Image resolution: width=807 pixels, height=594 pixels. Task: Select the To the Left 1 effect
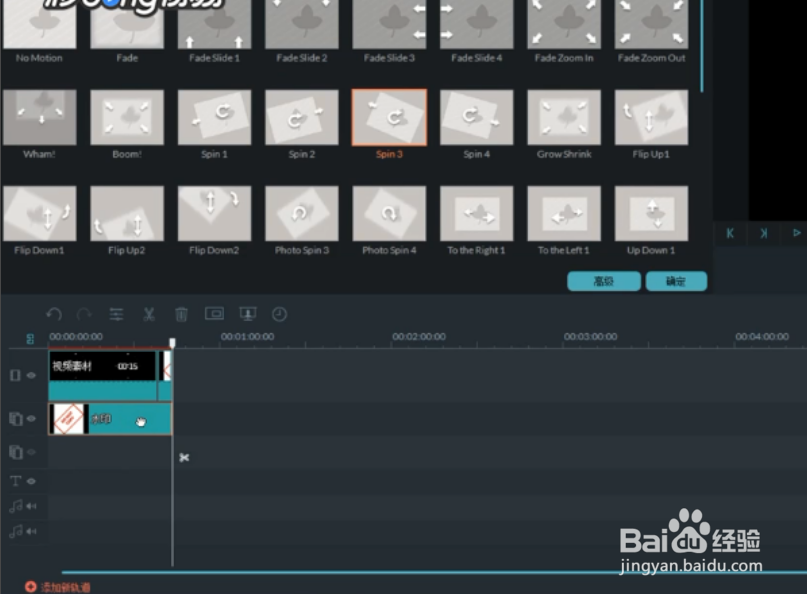[x=564, y=214]
